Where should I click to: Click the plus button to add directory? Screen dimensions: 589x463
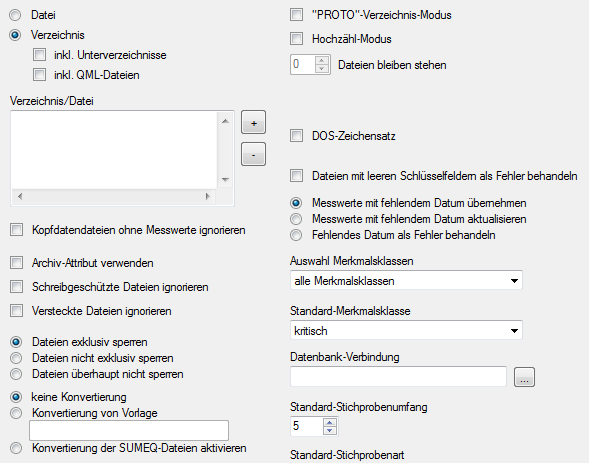coord(253,122)
